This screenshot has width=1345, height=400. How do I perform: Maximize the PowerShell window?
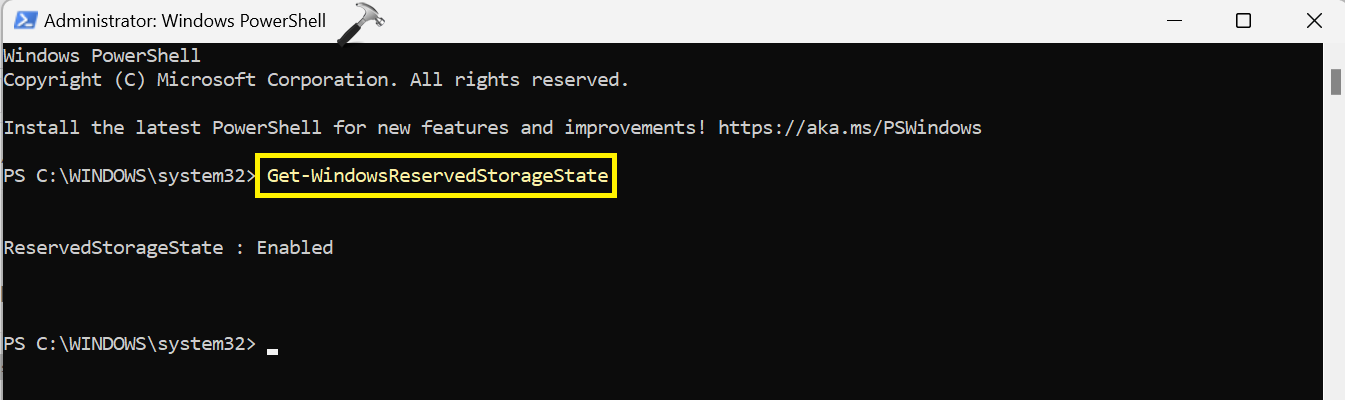(1243, 21)
